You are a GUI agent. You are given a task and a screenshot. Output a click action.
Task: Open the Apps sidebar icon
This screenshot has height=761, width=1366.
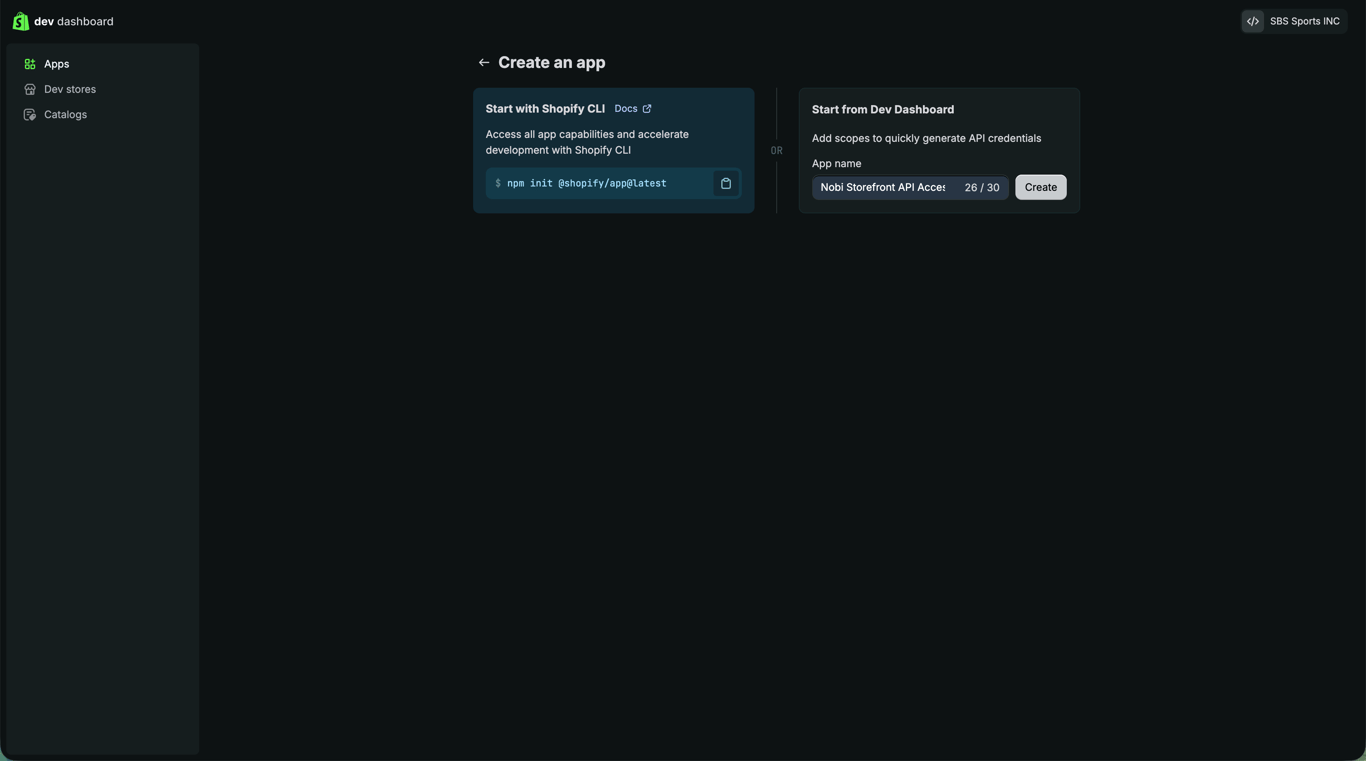pyautogui.click(x=30, y=64)
